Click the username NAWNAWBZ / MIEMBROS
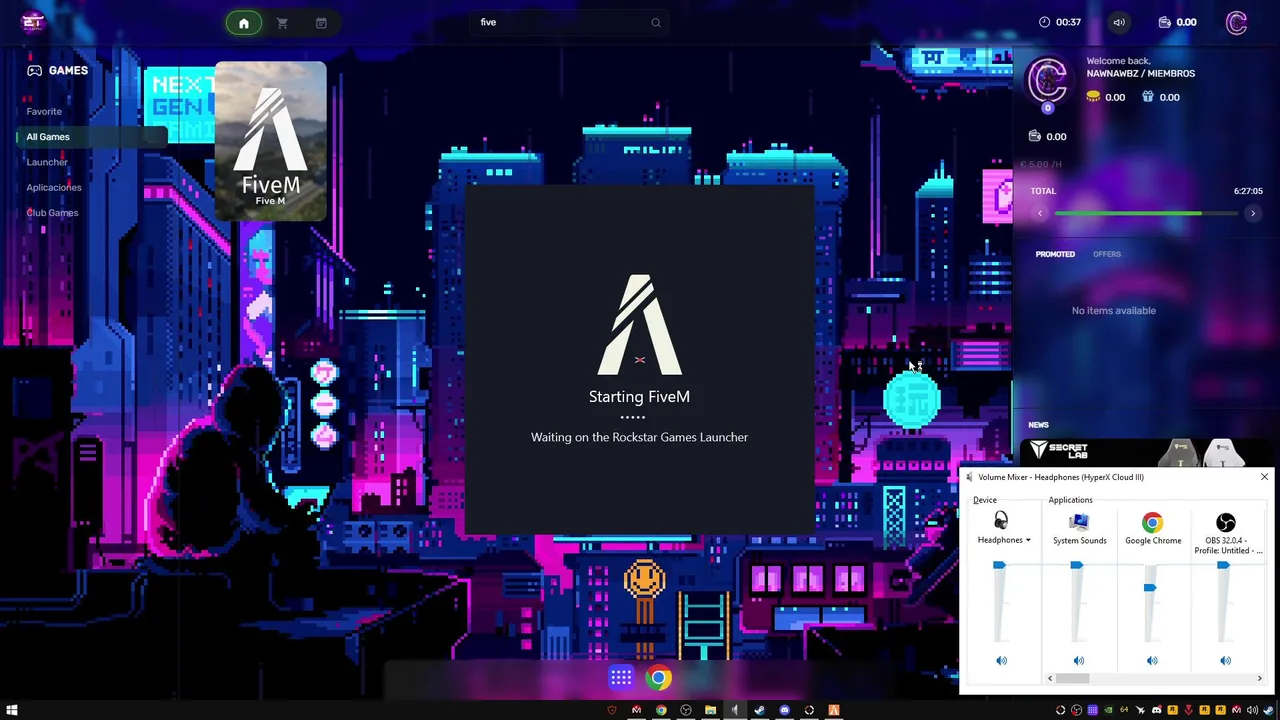 pyautogui.click(x=1141, y=73)
